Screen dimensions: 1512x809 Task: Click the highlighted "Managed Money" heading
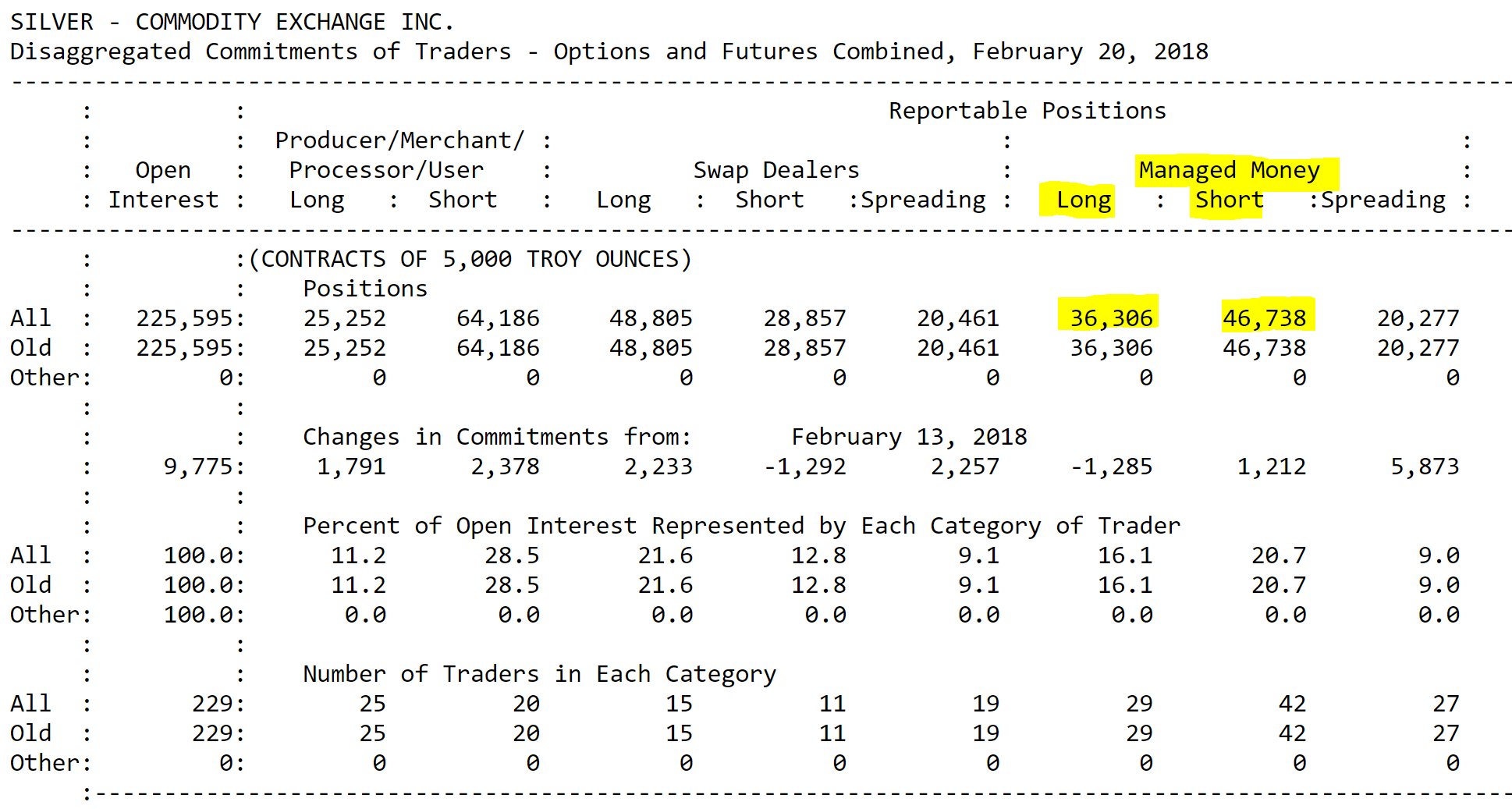pos(1229,170)
